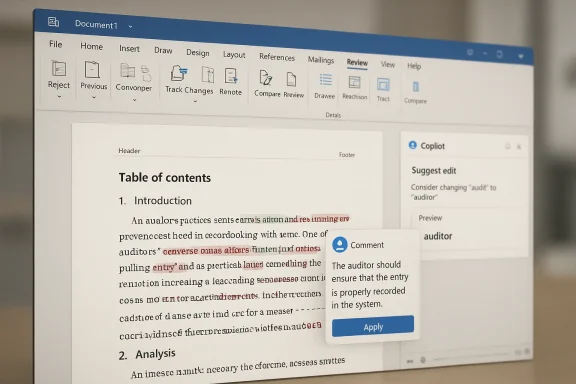Click the Drawee list icon
This screenshot has width=576, height=384.
click(x=326, y=80)
